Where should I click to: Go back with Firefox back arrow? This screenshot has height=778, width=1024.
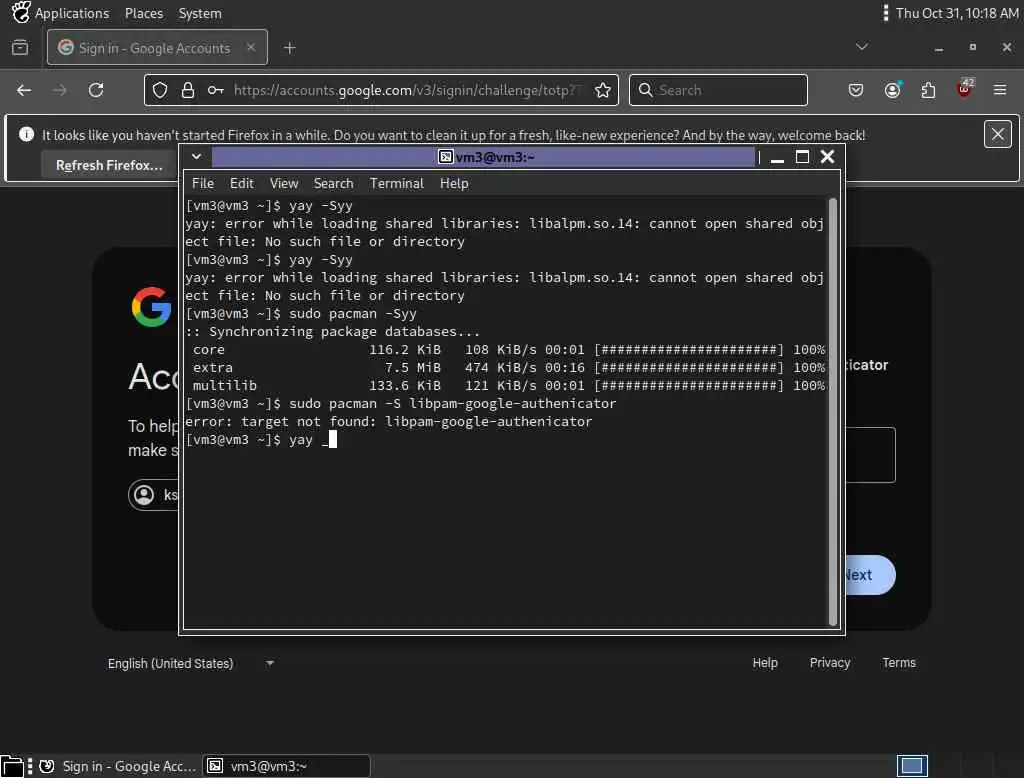click(x=24, y=90)
